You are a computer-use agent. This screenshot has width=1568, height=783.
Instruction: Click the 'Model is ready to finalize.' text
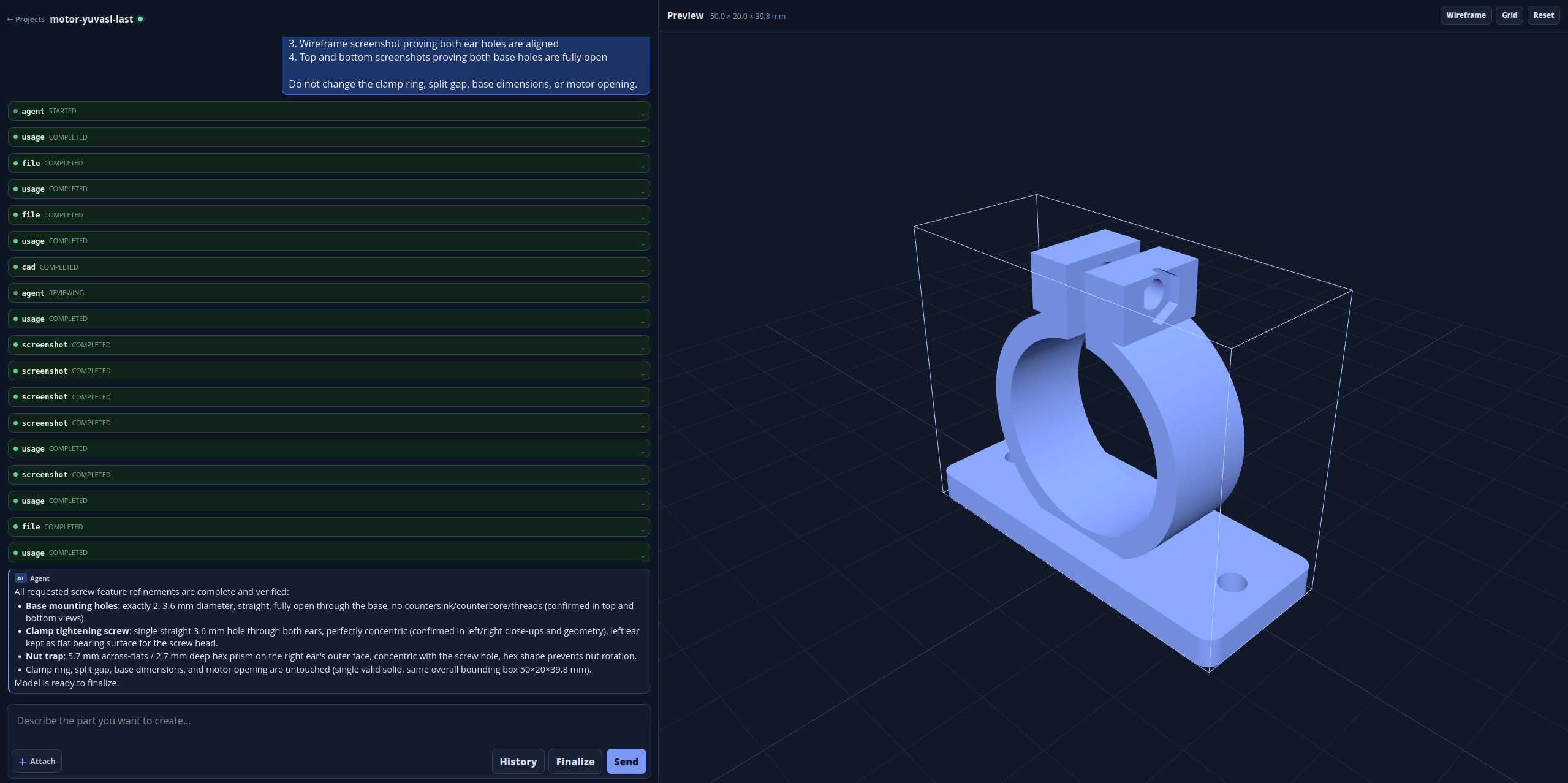coord(67,683)
